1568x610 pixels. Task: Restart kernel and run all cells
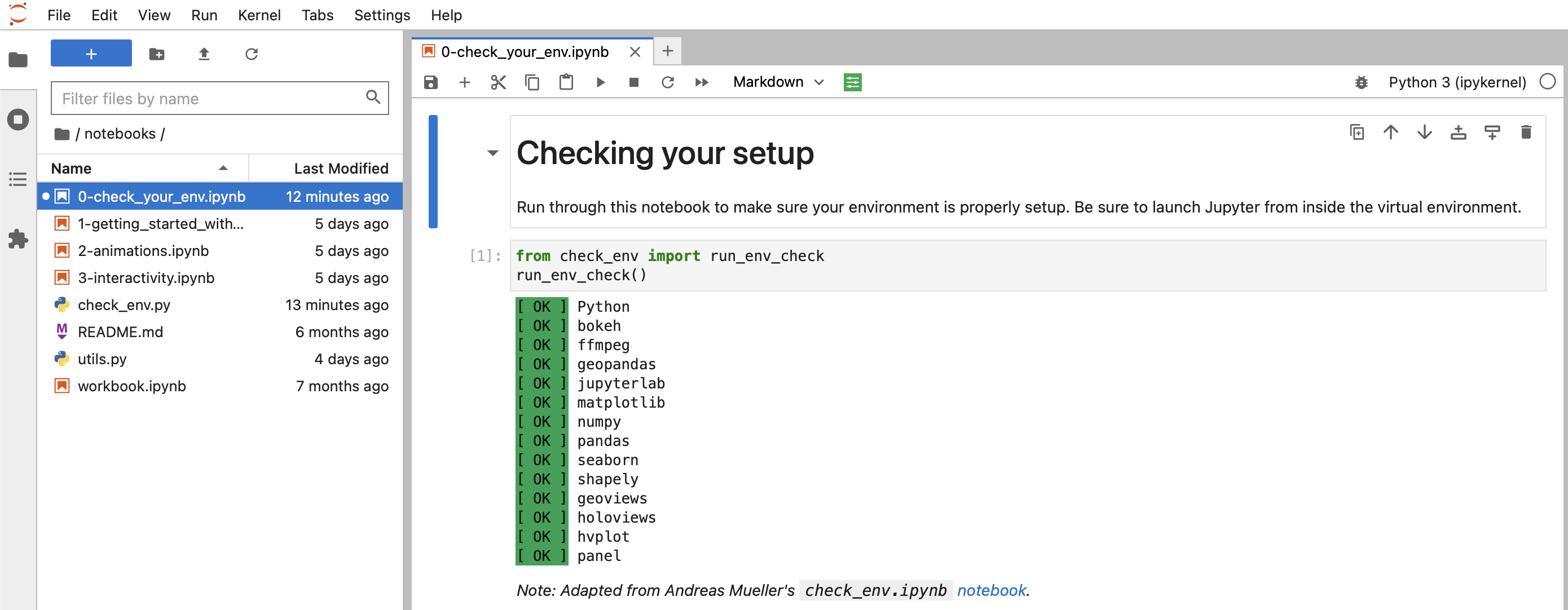coord(701,82)
